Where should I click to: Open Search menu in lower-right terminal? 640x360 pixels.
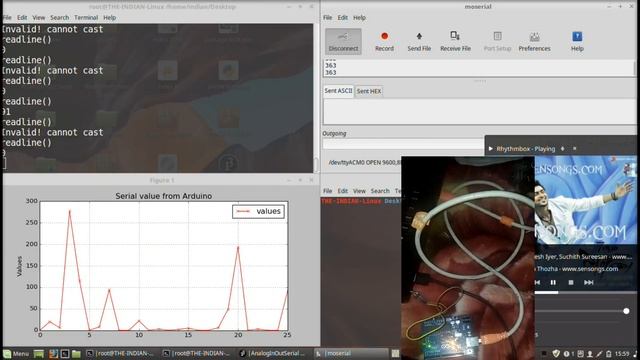(x=380, y=191)
